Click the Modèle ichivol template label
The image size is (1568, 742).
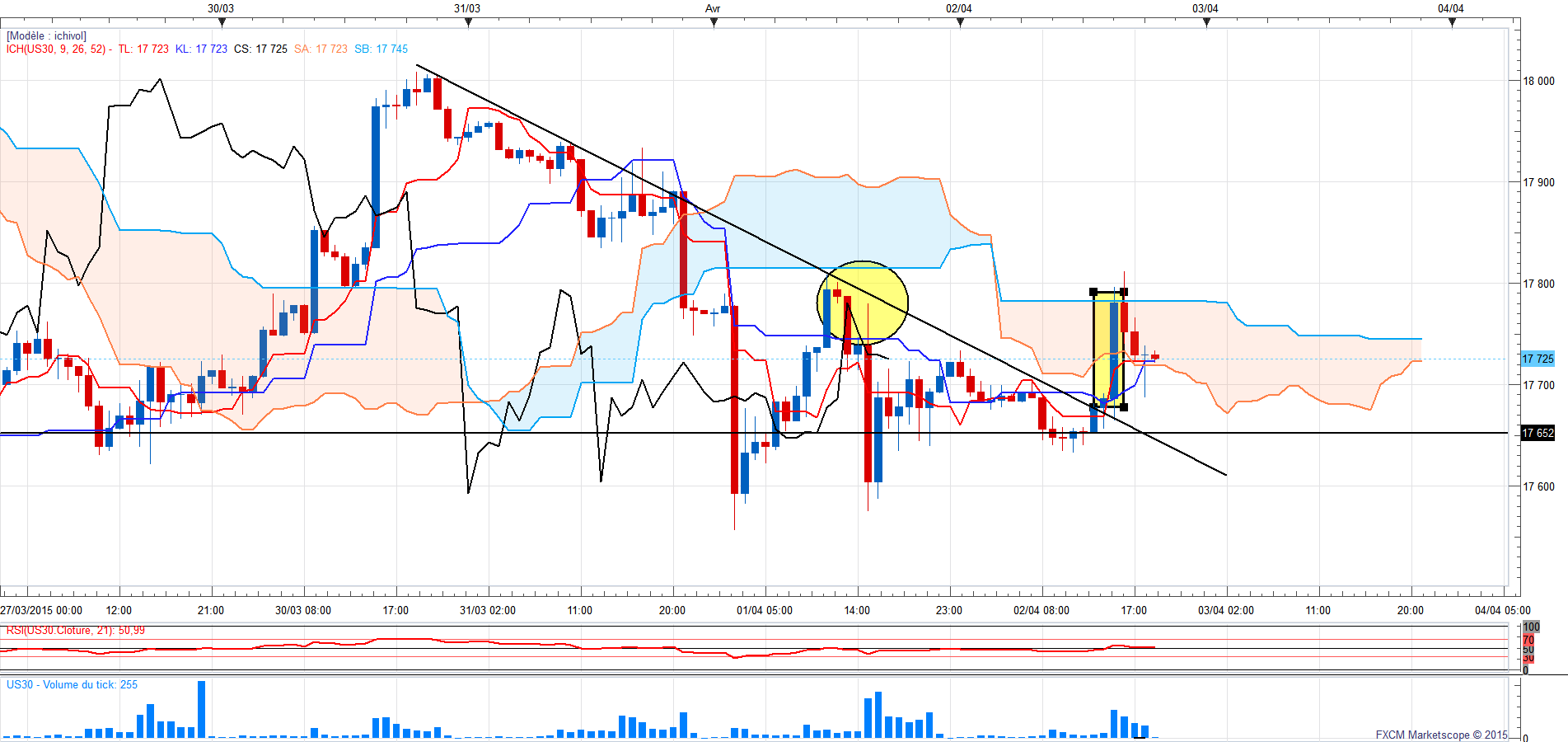46,36
